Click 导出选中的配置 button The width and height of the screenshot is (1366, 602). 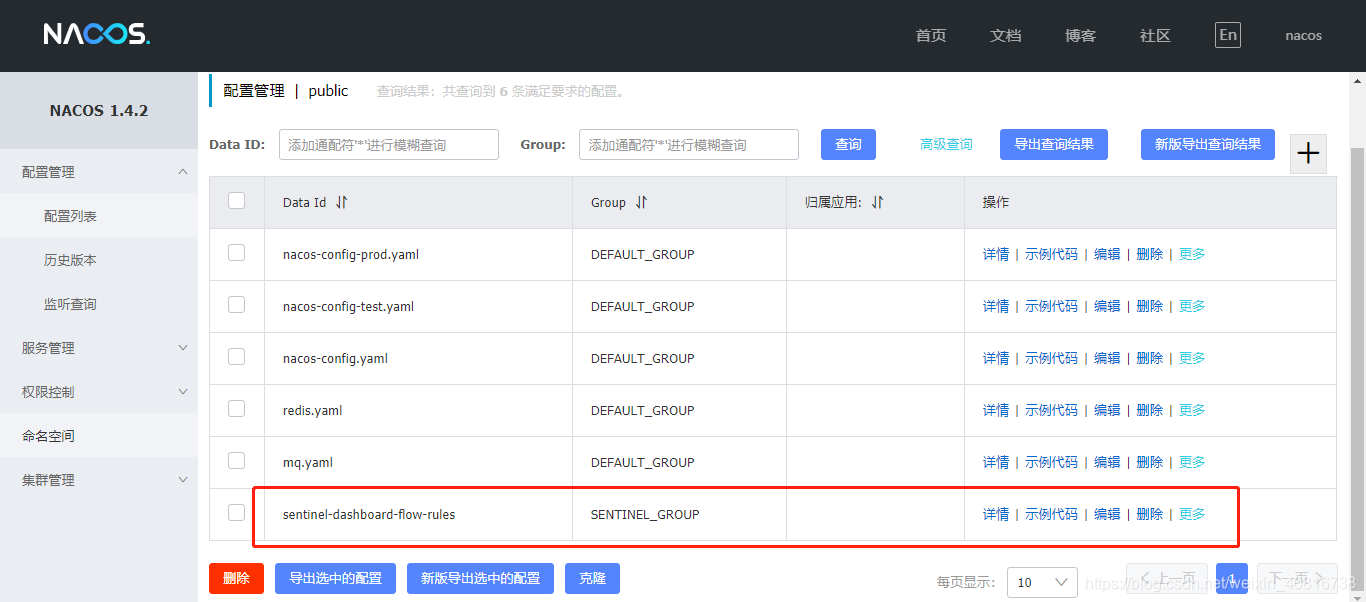pyautogui.click(x=335, y=578)
